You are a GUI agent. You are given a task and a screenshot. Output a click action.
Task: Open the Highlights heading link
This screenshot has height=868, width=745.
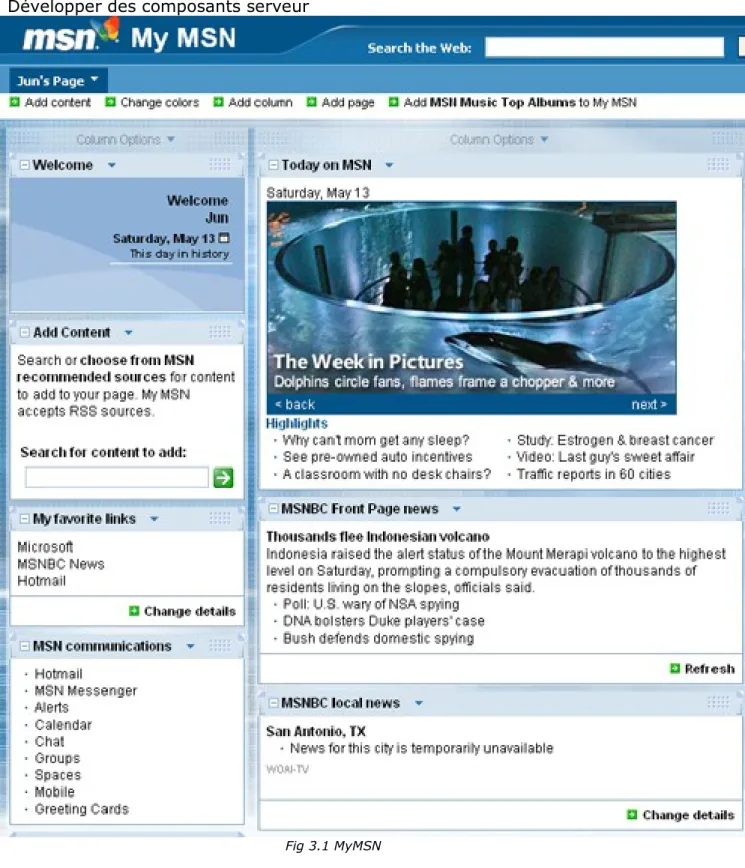297,423
